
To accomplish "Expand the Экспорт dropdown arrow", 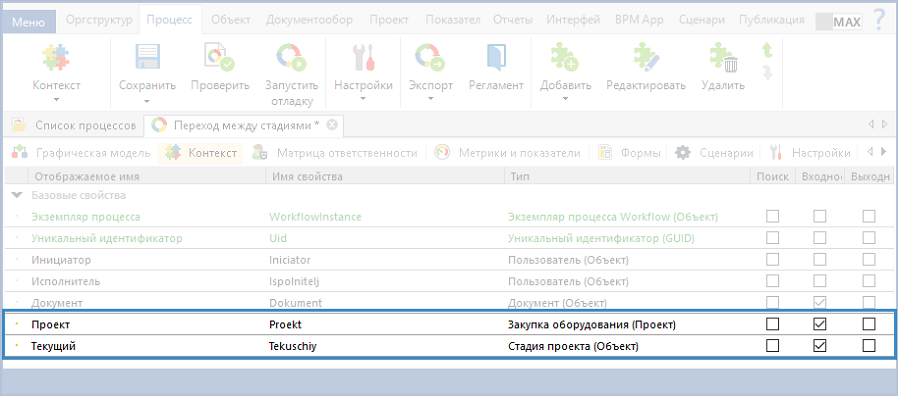I will pos(430,100).
